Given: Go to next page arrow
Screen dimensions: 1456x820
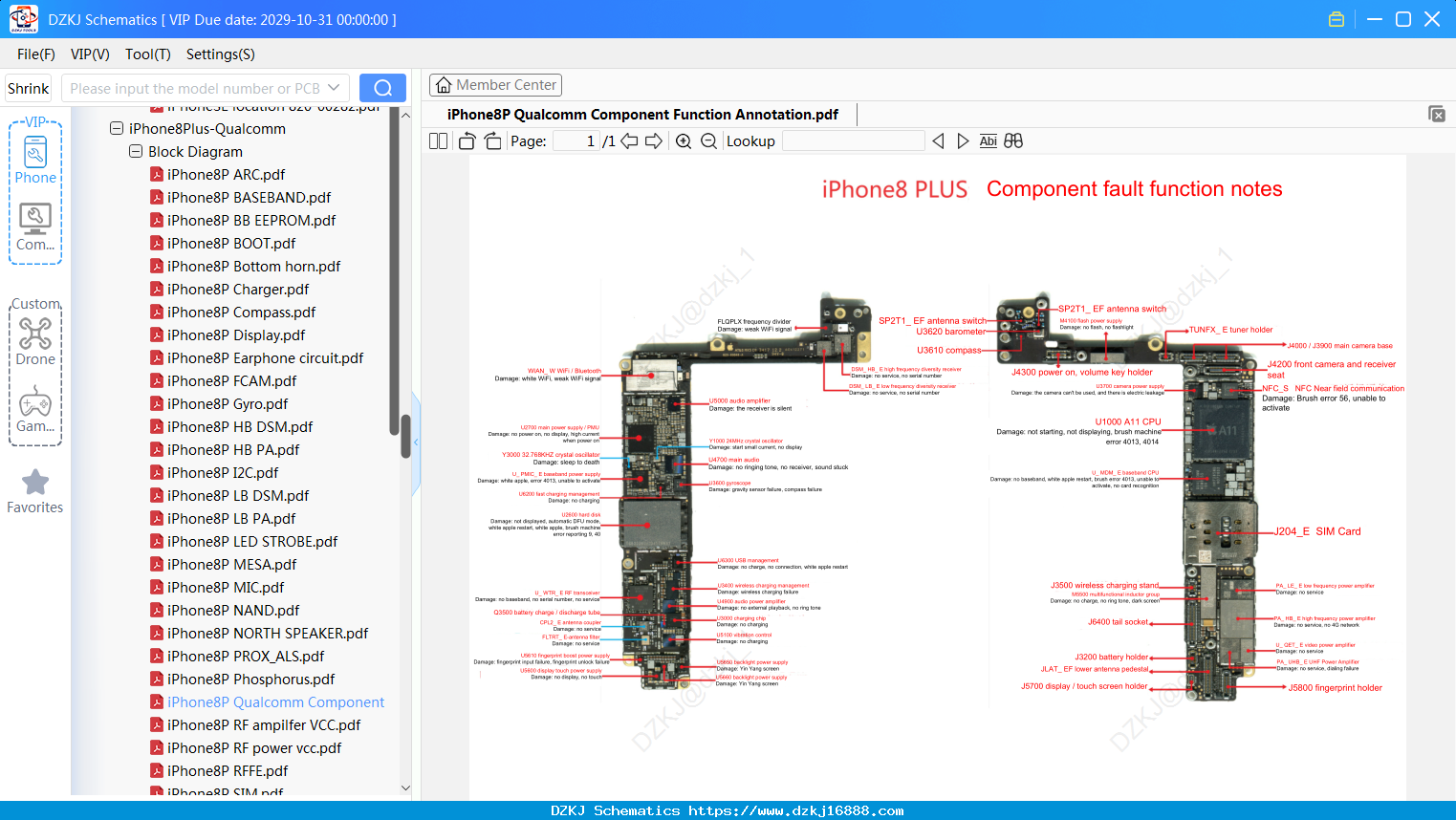Looking at the screenshot, I should pyautogui.click(x=654, y=141).
